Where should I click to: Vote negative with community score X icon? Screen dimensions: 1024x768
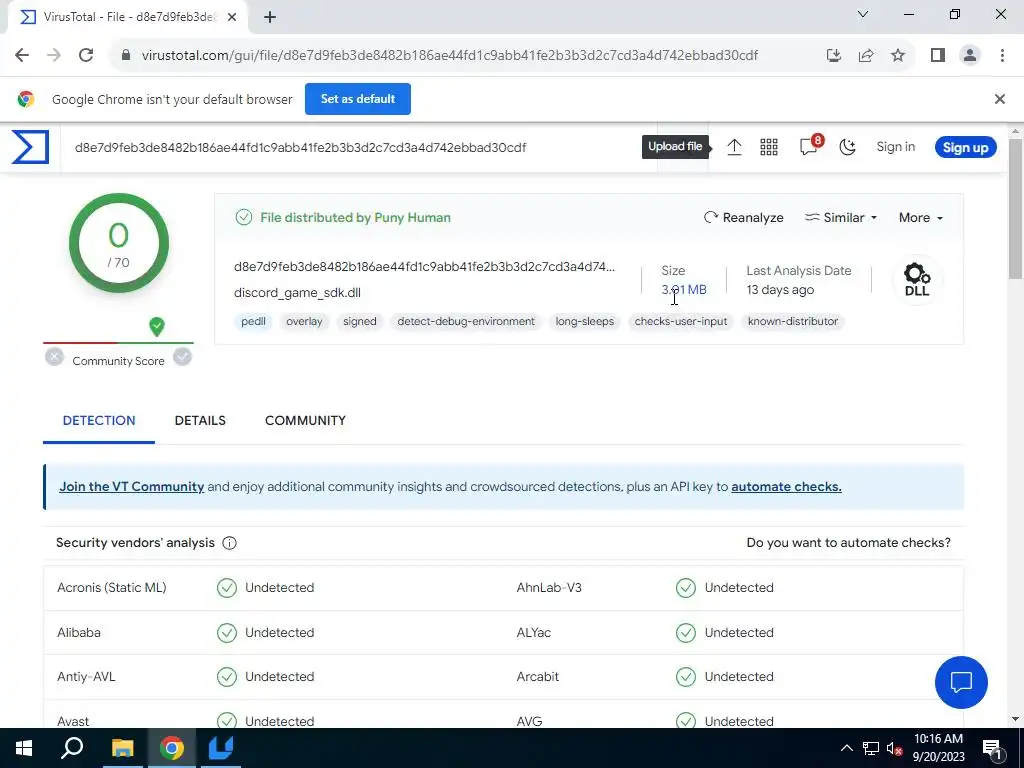click(54, 357)
